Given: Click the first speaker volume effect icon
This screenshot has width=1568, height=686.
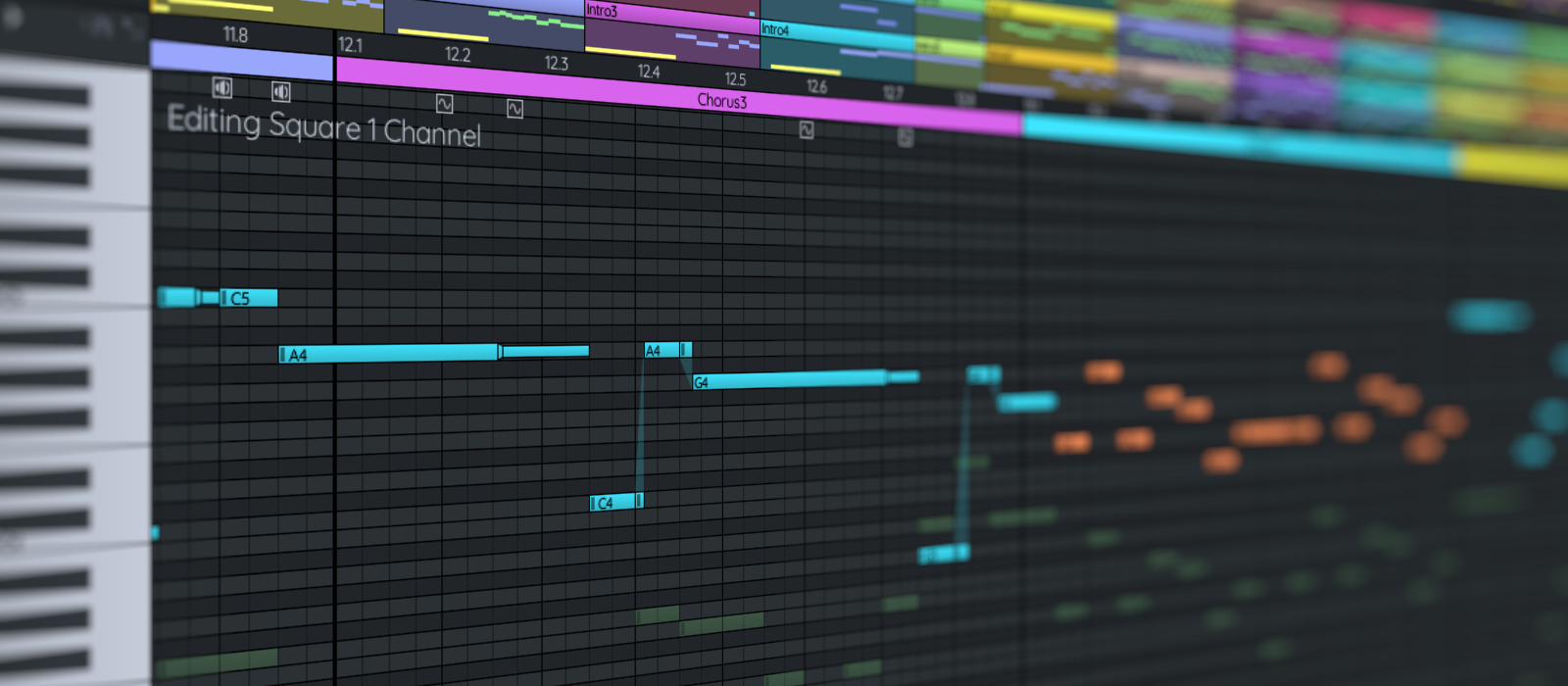Looking at the screenshot, I should (x=222, y=88).
